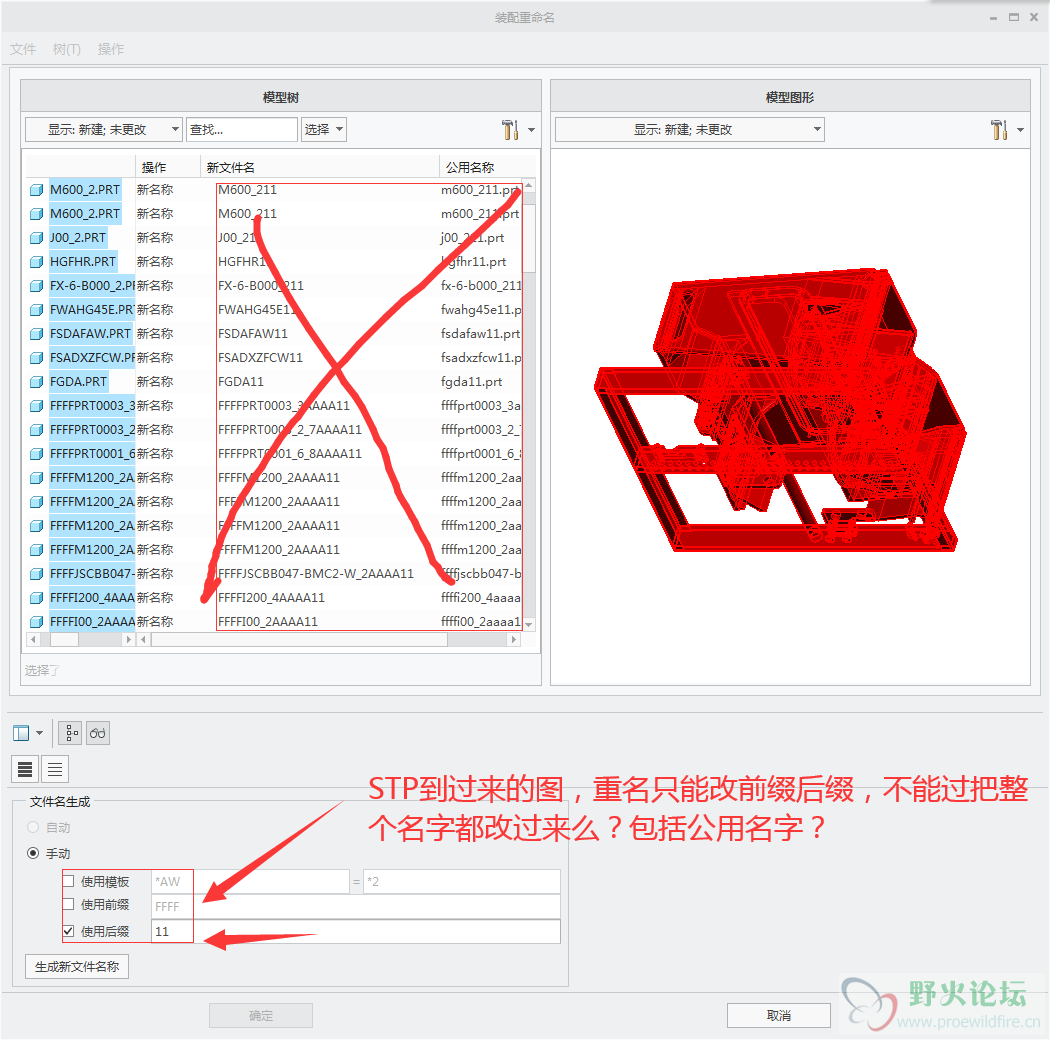
Task: Click part icon next to FX-6-B000_2
Action: tap(37, 286)
